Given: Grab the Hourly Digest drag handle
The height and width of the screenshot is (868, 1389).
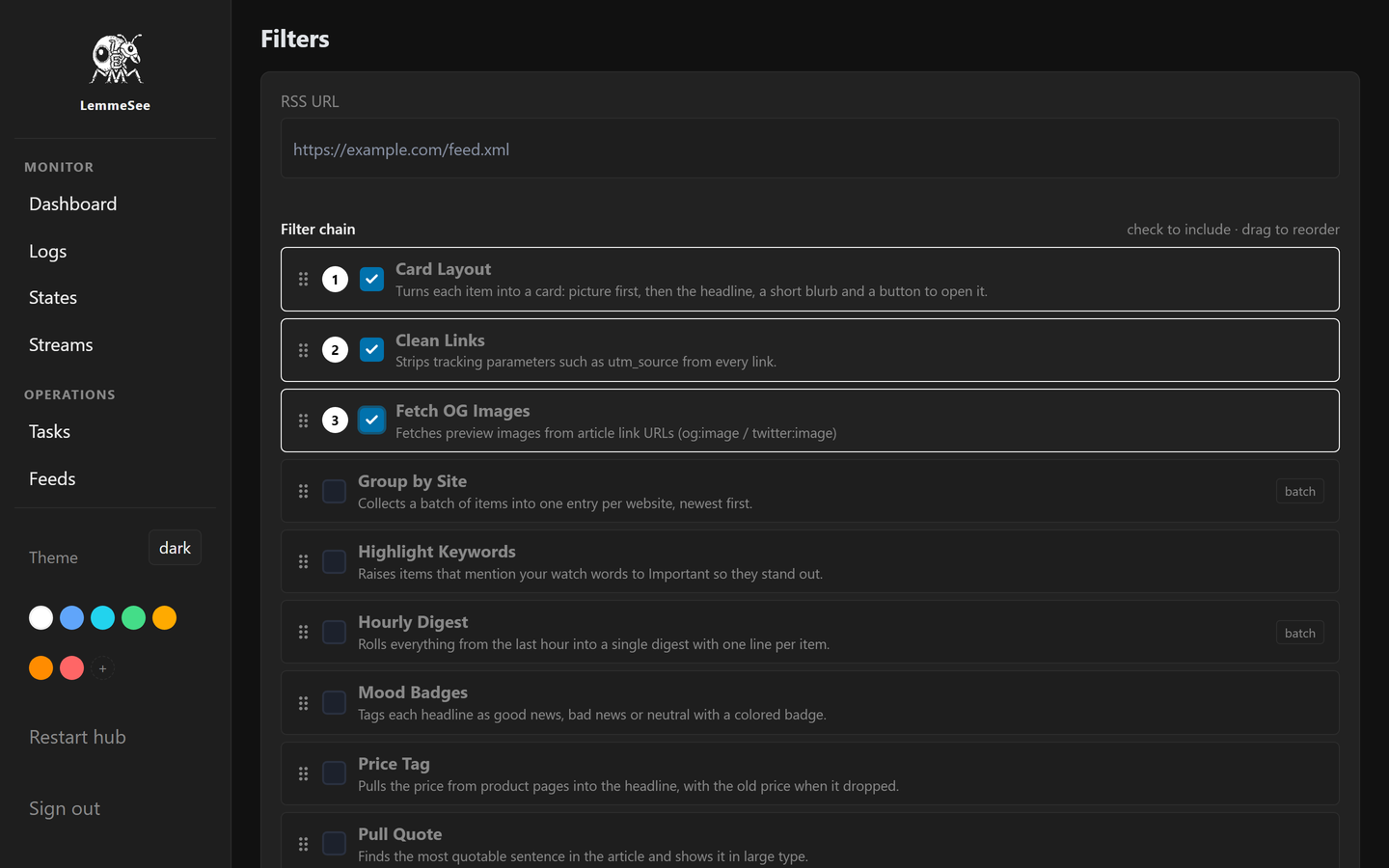Looking at the screenshot, I should click(x=303, y=632).
